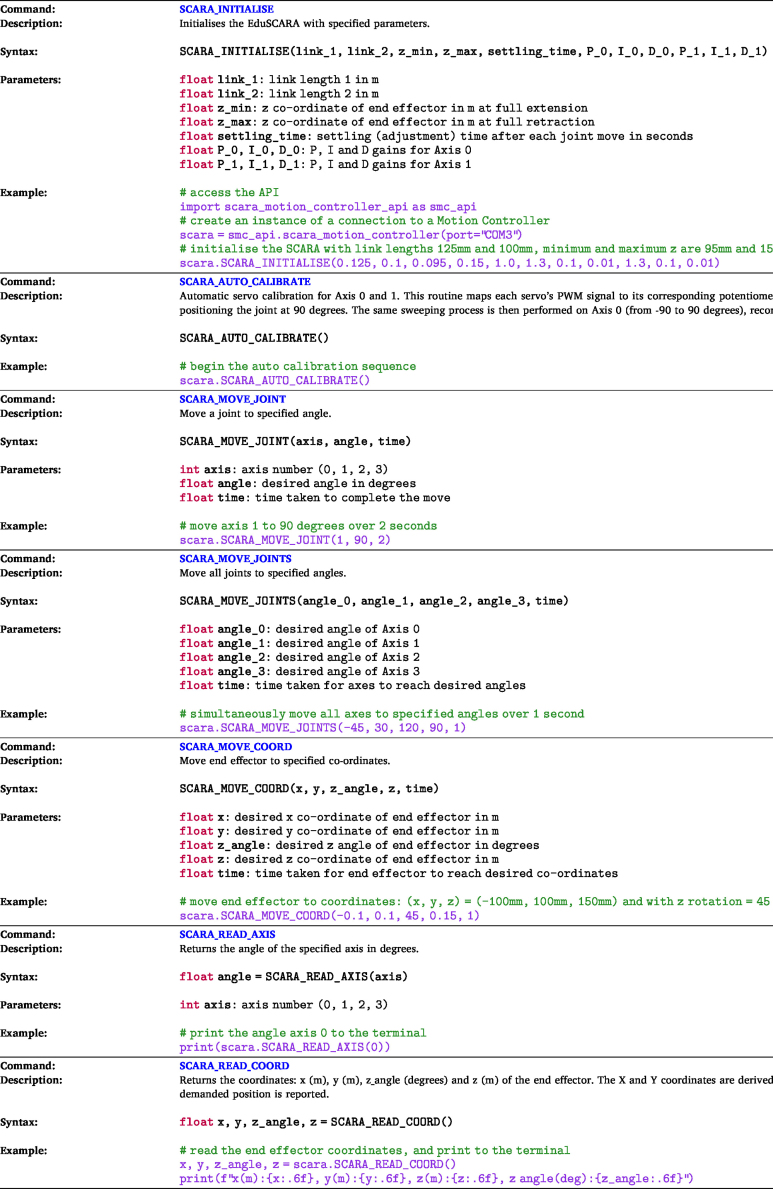Click '# simultaneously move all axes' comment
Screen dimensions: 773x1189
point(382,714)
